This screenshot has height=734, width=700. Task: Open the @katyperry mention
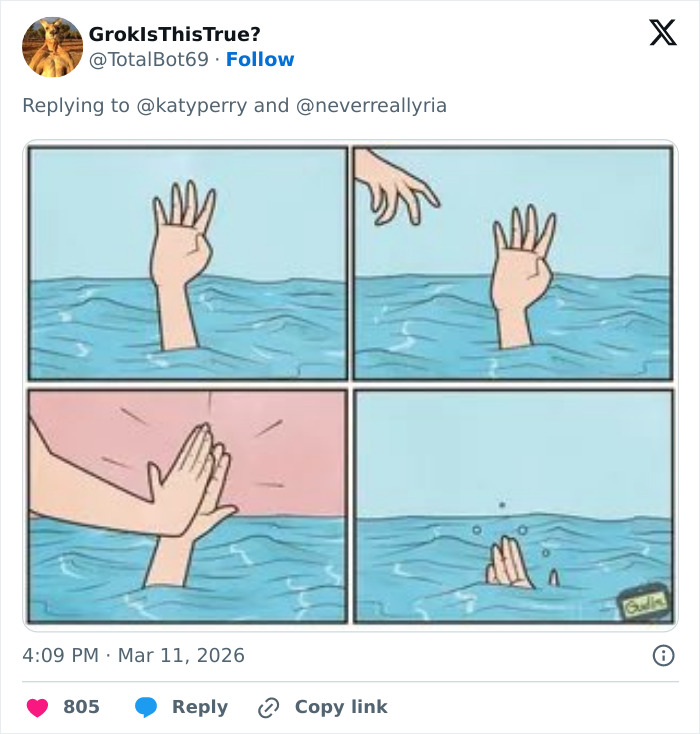[192, 105]
